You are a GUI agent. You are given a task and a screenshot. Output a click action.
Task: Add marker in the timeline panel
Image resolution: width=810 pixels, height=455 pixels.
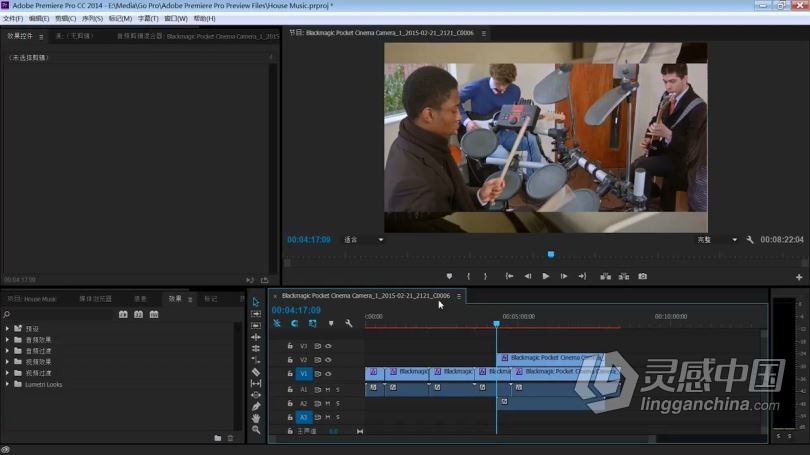(331, 324)
